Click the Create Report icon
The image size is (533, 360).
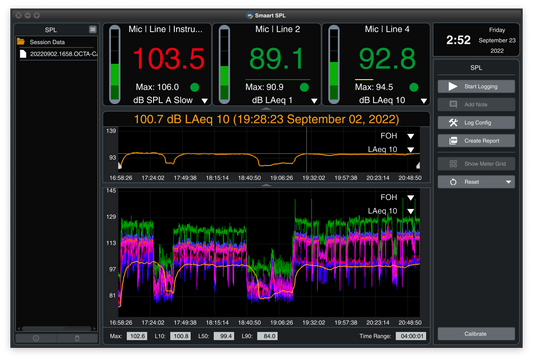(453, 141)
